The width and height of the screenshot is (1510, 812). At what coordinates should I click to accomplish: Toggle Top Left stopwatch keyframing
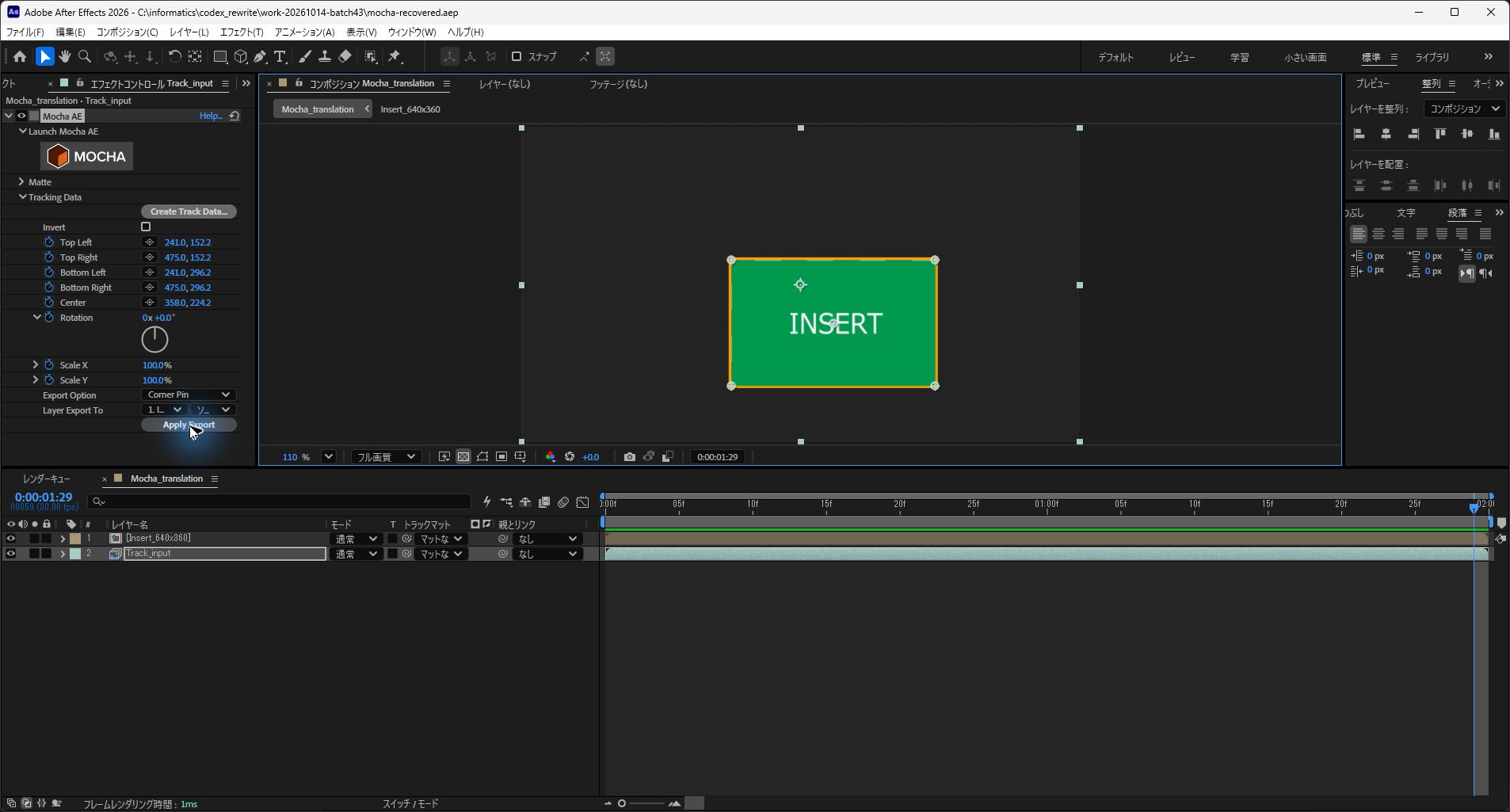pos(49,242)
